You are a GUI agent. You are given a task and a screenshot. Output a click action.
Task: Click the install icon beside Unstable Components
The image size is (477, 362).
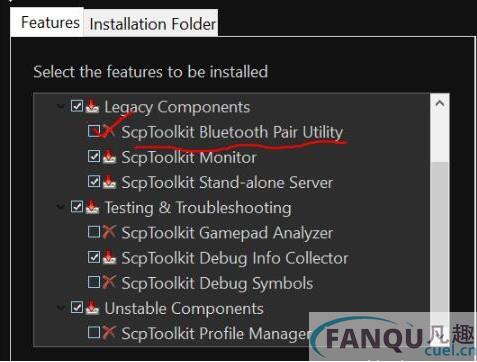[x=92, y=308]
